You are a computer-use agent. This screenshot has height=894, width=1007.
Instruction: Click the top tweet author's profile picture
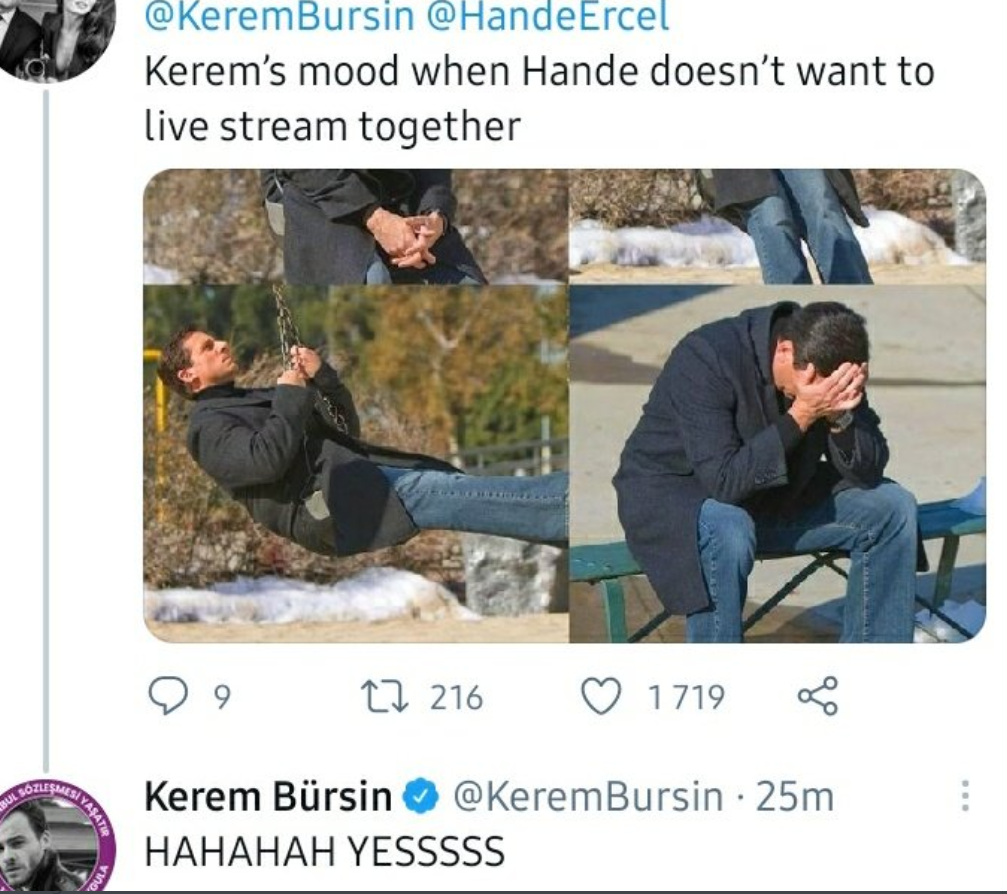coord(57,35)
